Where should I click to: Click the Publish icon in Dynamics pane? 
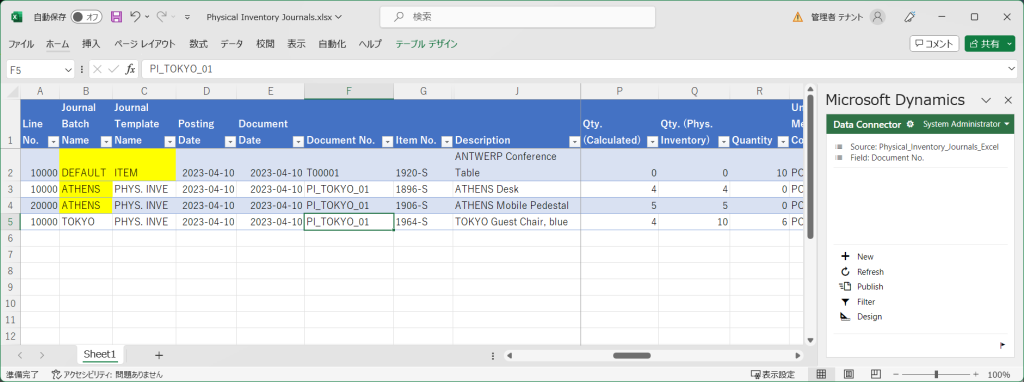pos(845,287)
